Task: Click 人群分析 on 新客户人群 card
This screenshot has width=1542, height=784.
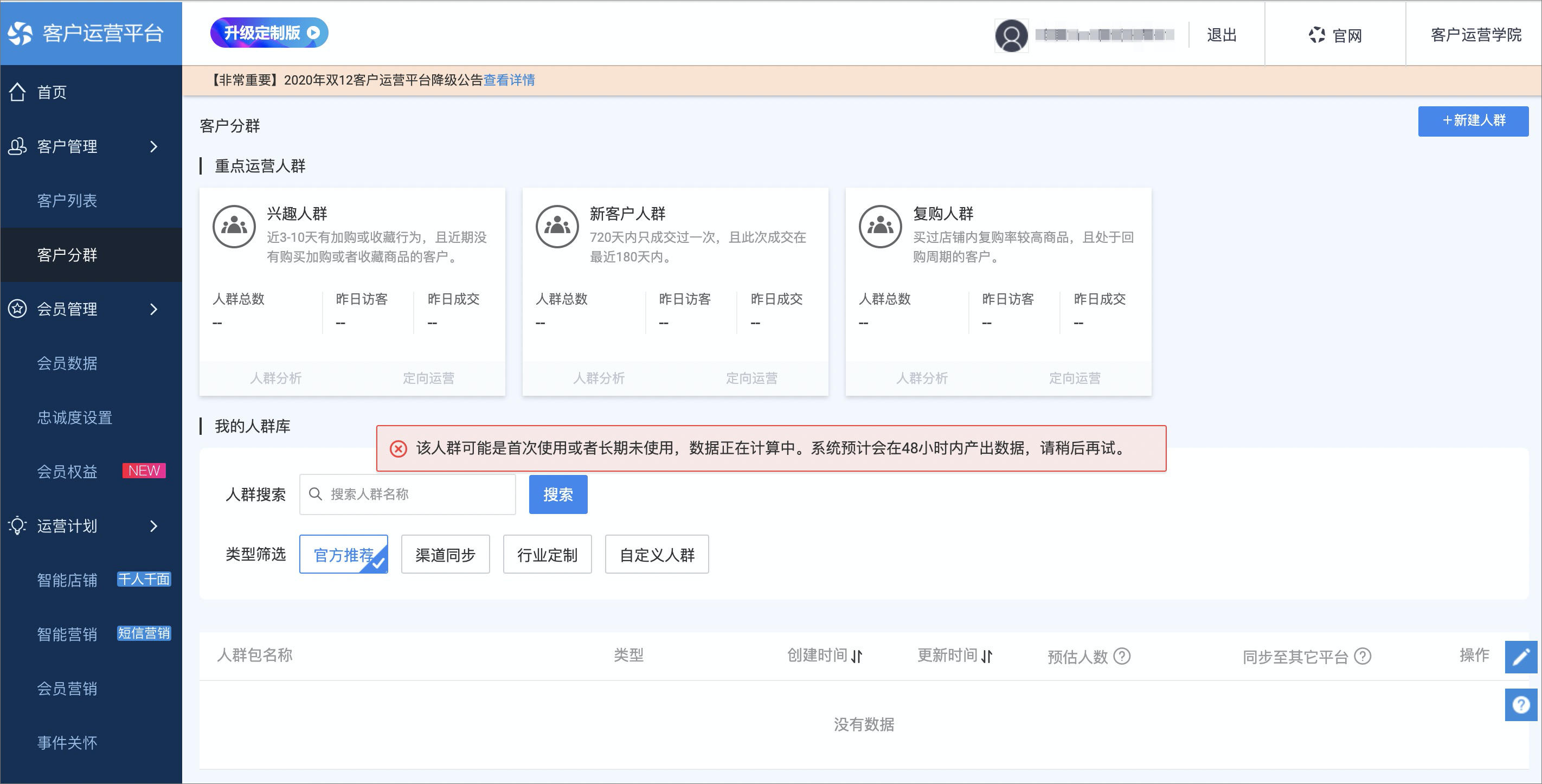Action: (599, 378)
